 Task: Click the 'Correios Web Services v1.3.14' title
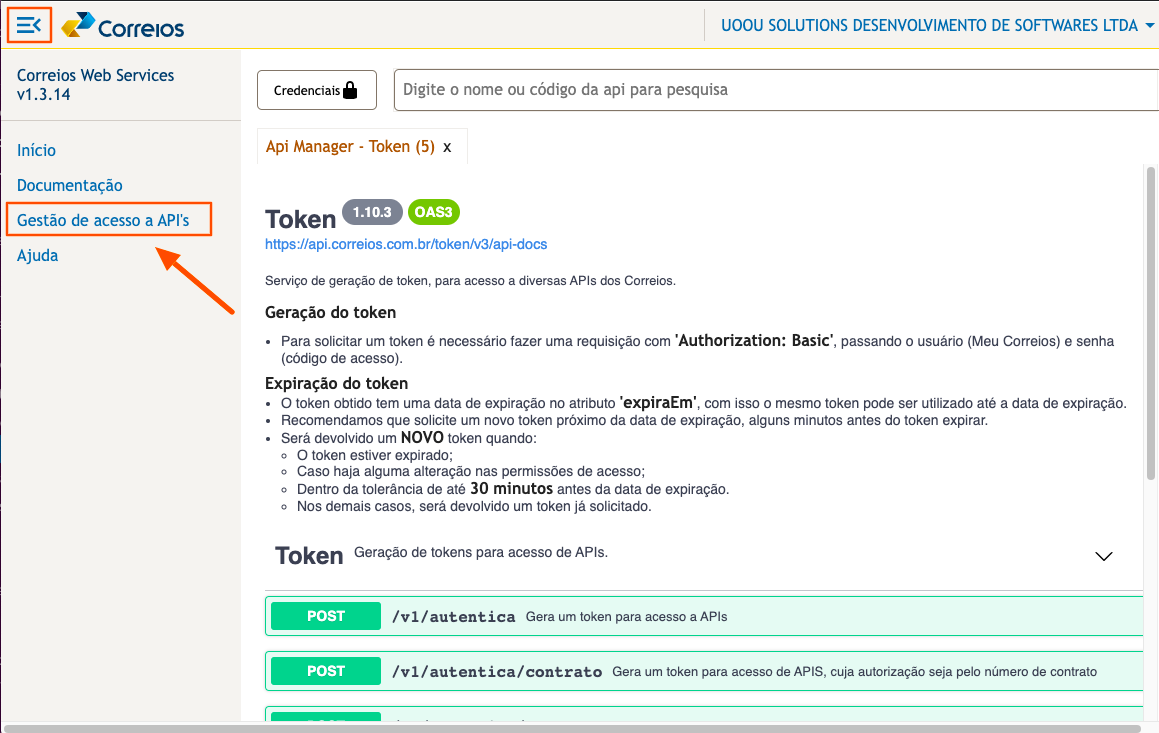coord(95,85)
